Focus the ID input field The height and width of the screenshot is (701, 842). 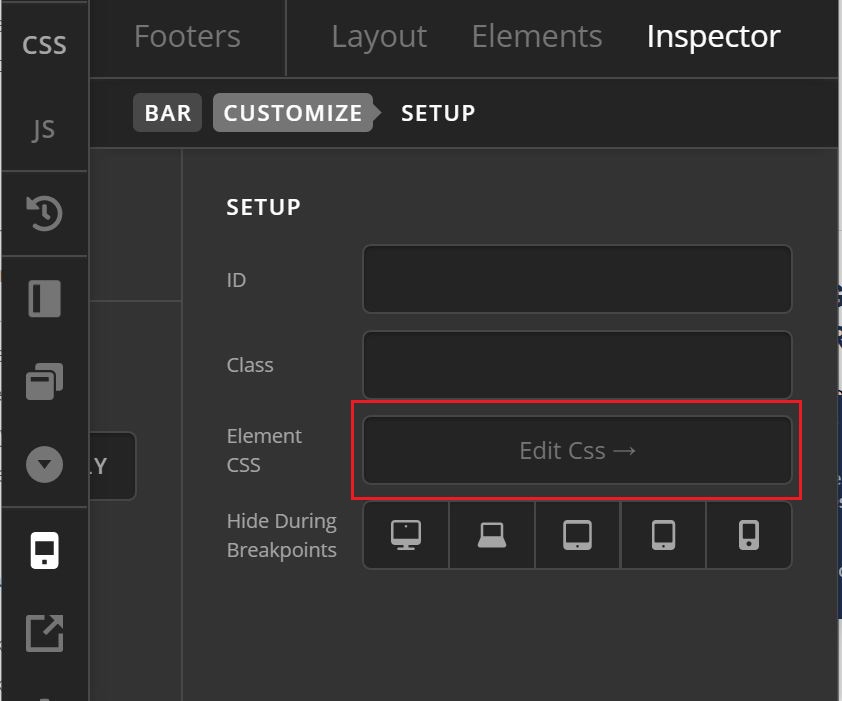[577, 279]
